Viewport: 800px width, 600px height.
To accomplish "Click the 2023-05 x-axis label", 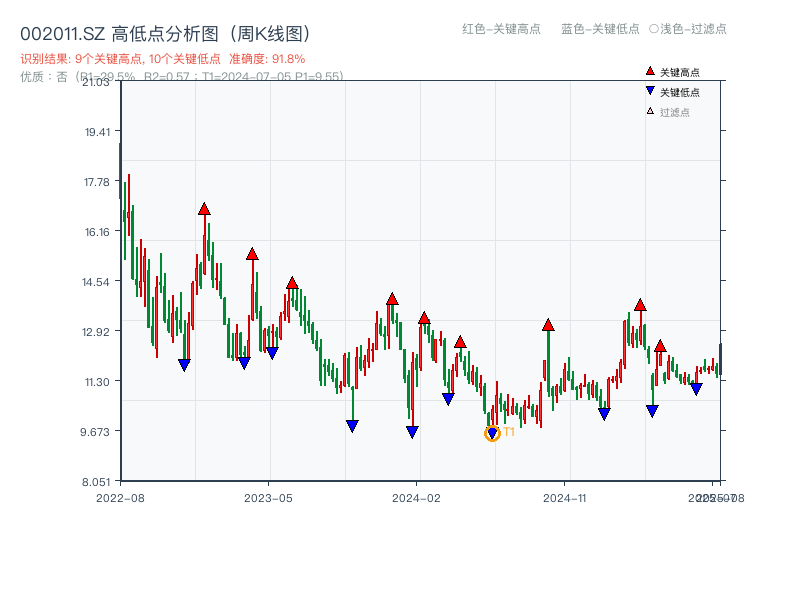I will [x=268, y=498].
